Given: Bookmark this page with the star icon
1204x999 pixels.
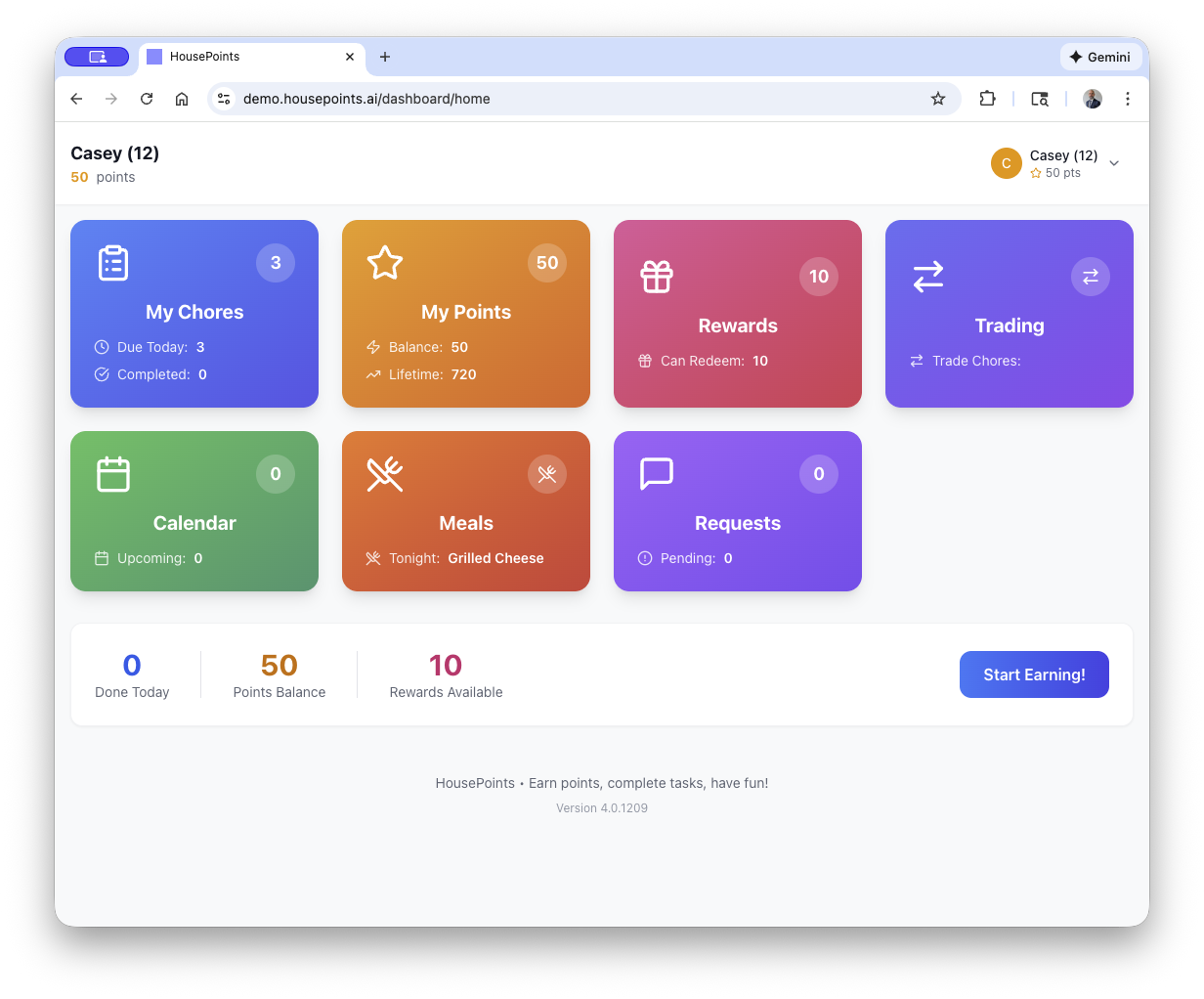Looking at the screenshot, I should coord(938,99).
